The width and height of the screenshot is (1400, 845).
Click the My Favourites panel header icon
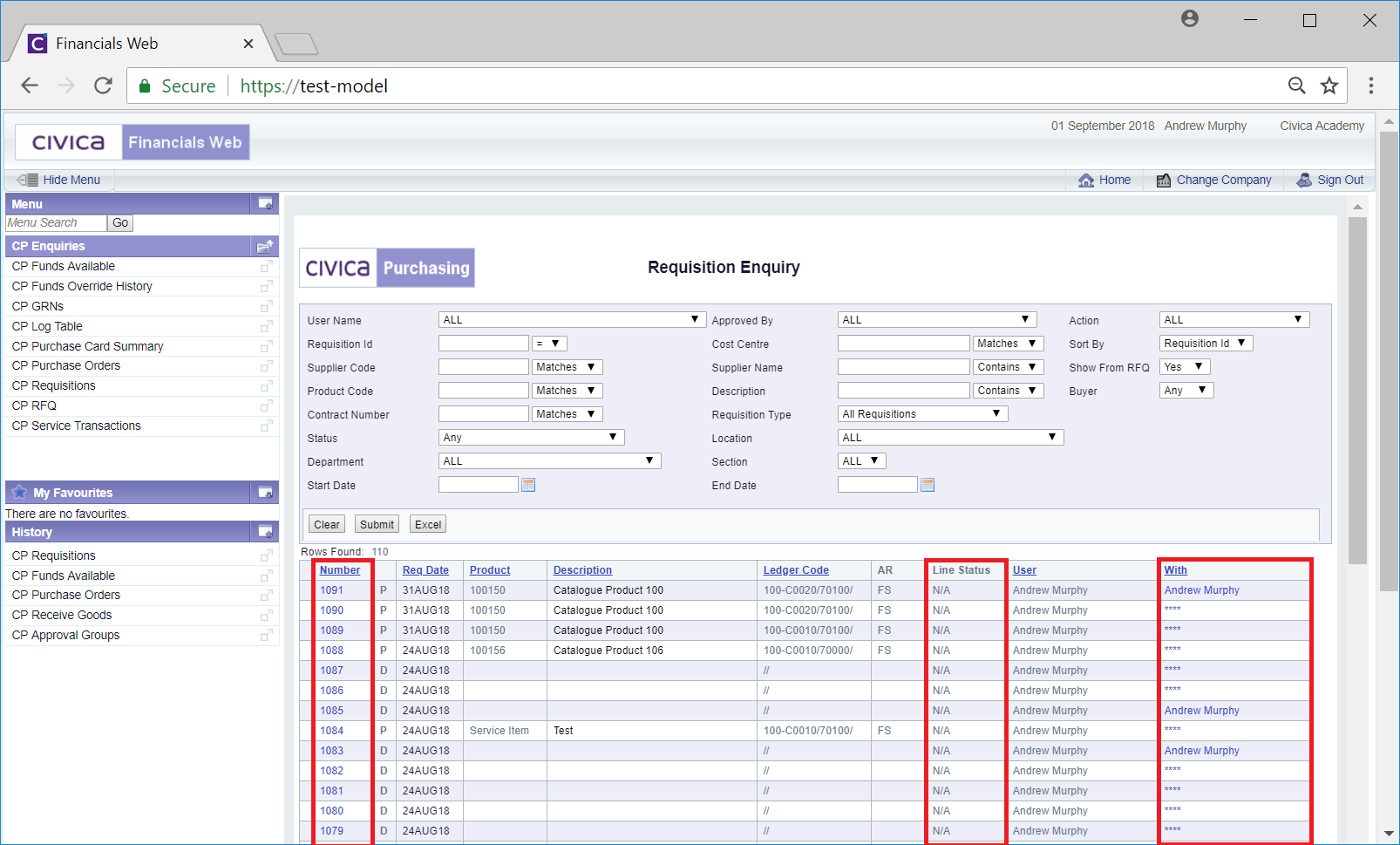265,493
